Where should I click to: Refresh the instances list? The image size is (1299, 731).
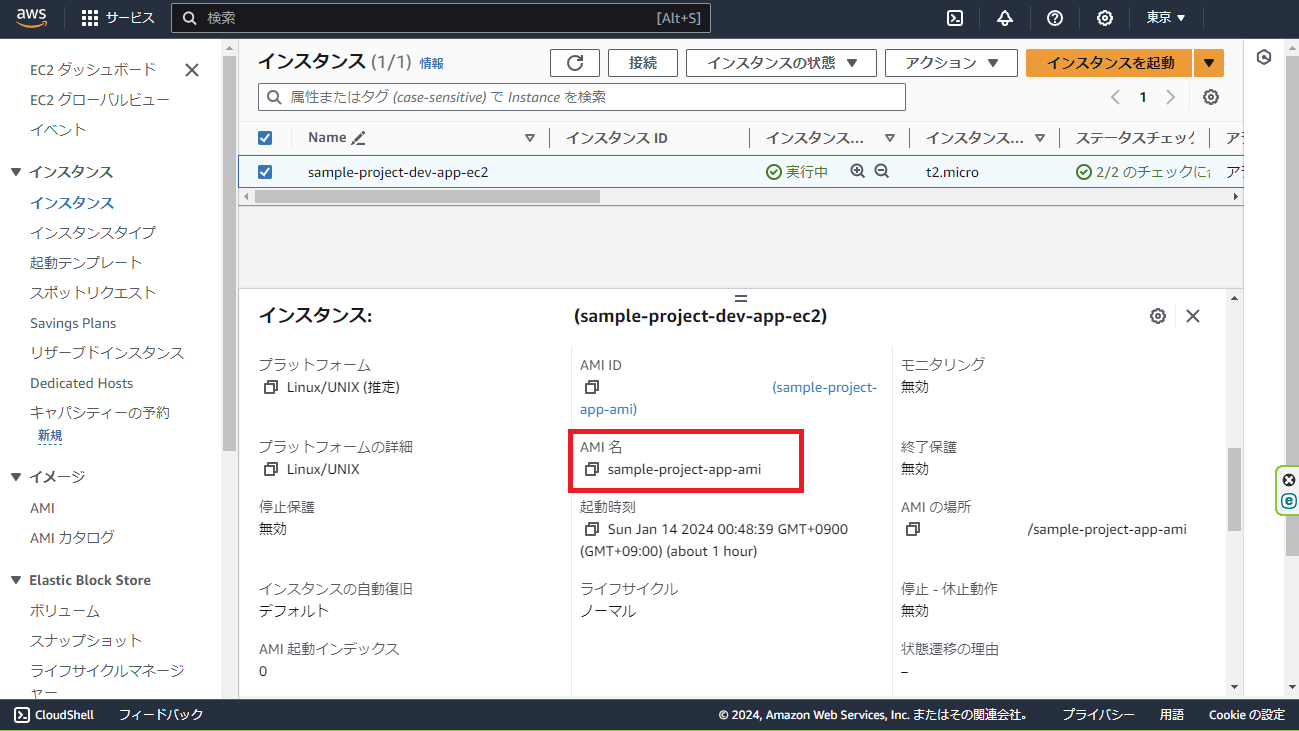(575, 63)
